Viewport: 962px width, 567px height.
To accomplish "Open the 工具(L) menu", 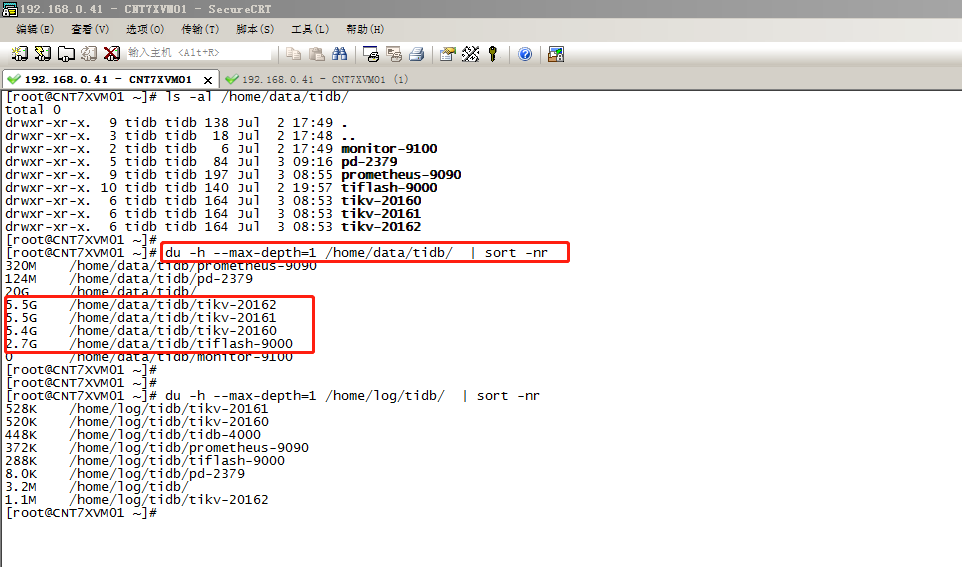I will click(x=310, y=29).
